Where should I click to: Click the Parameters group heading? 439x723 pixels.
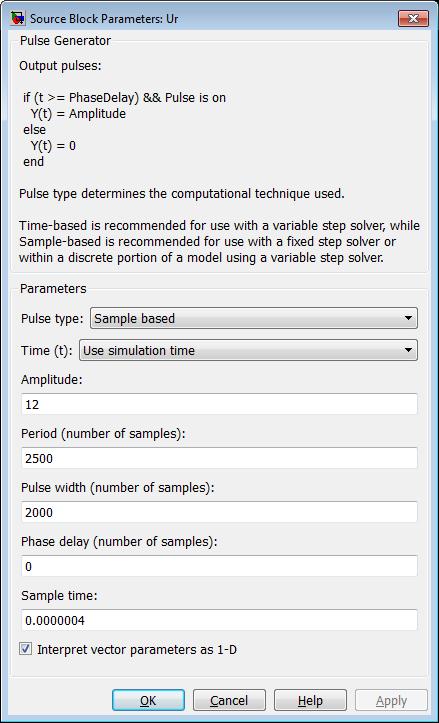(x=53, y=289)
